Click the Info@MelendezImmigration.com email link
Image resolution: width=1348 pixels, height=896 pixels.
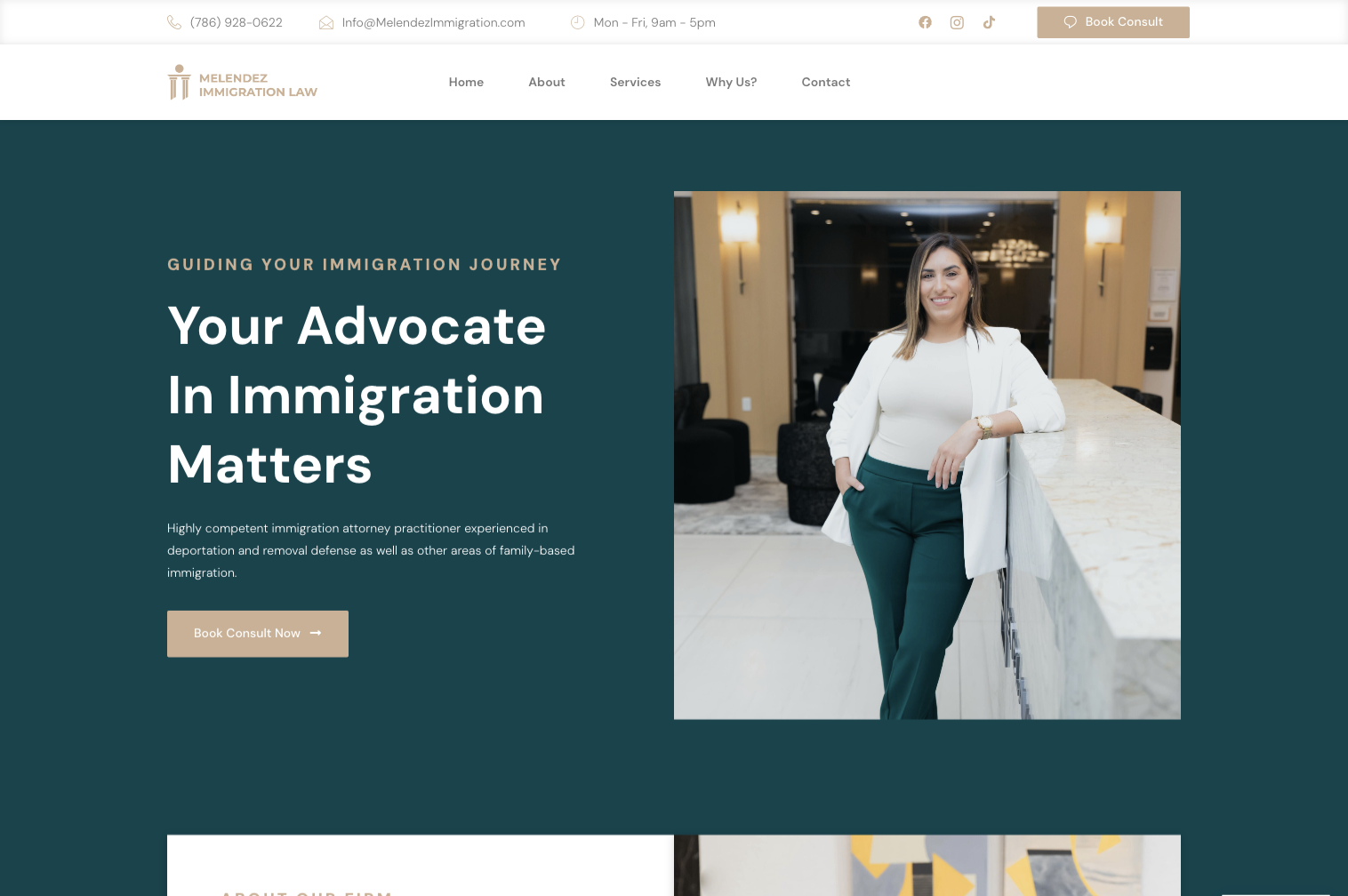434,22
